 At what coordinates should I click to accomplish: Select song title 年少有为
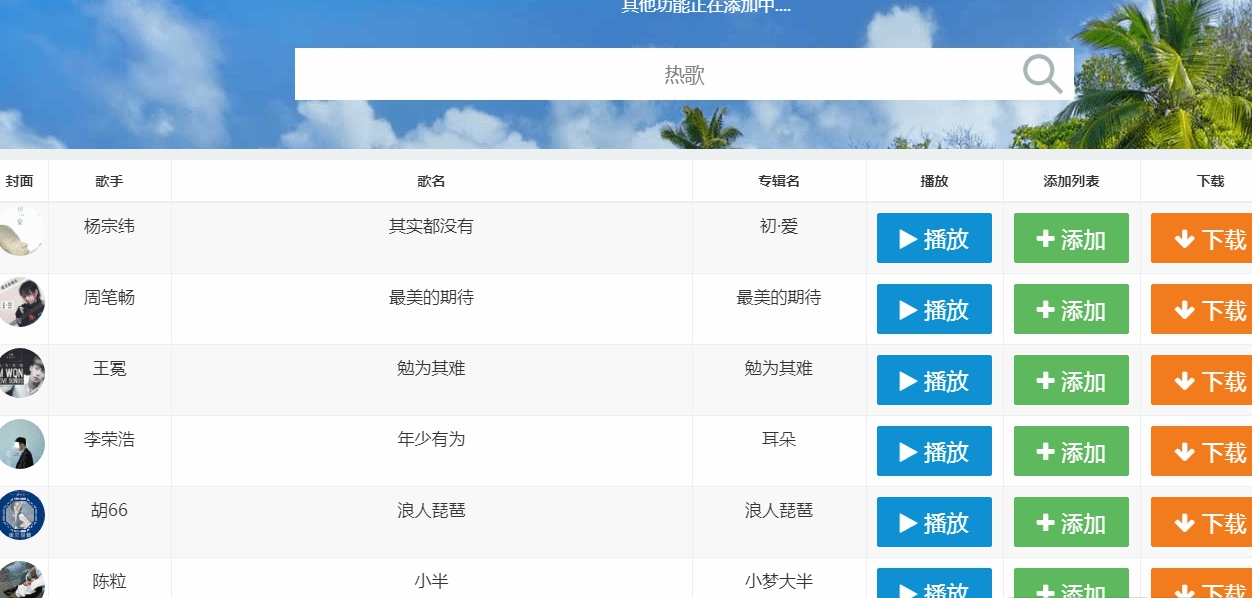(x=431, y=440)
